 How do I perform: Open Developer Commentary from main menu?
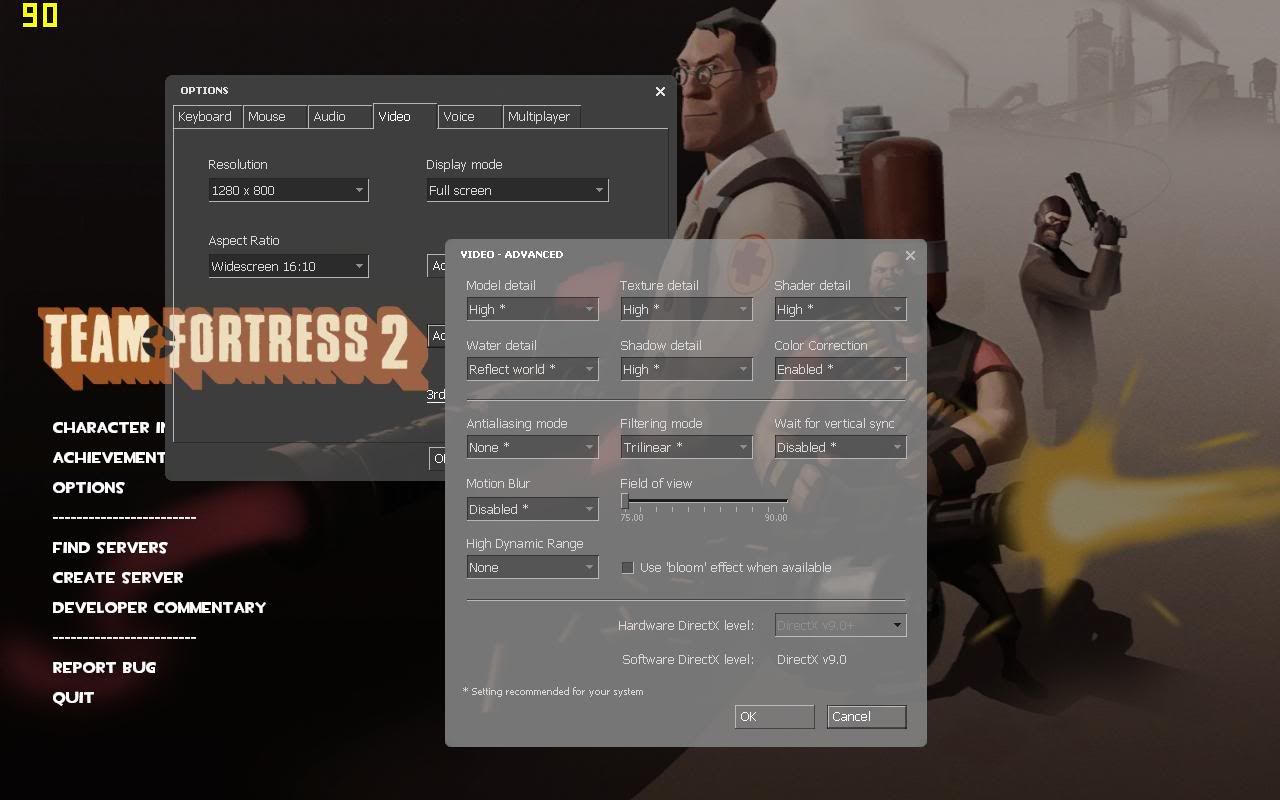pyautogui.click(x=159, y=607)
